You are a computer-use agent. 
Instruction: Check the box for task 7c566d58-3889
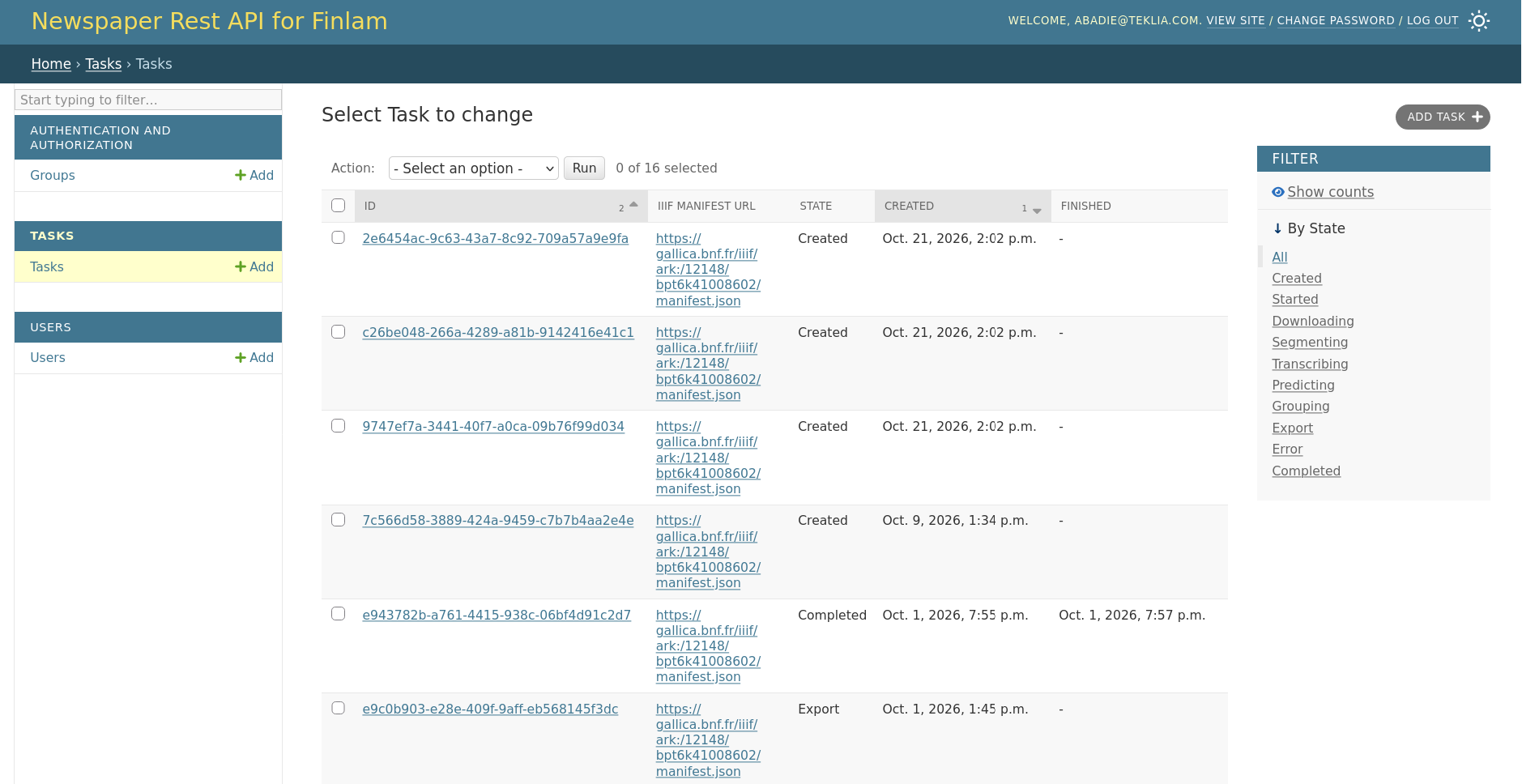click(x=339, y=520)
